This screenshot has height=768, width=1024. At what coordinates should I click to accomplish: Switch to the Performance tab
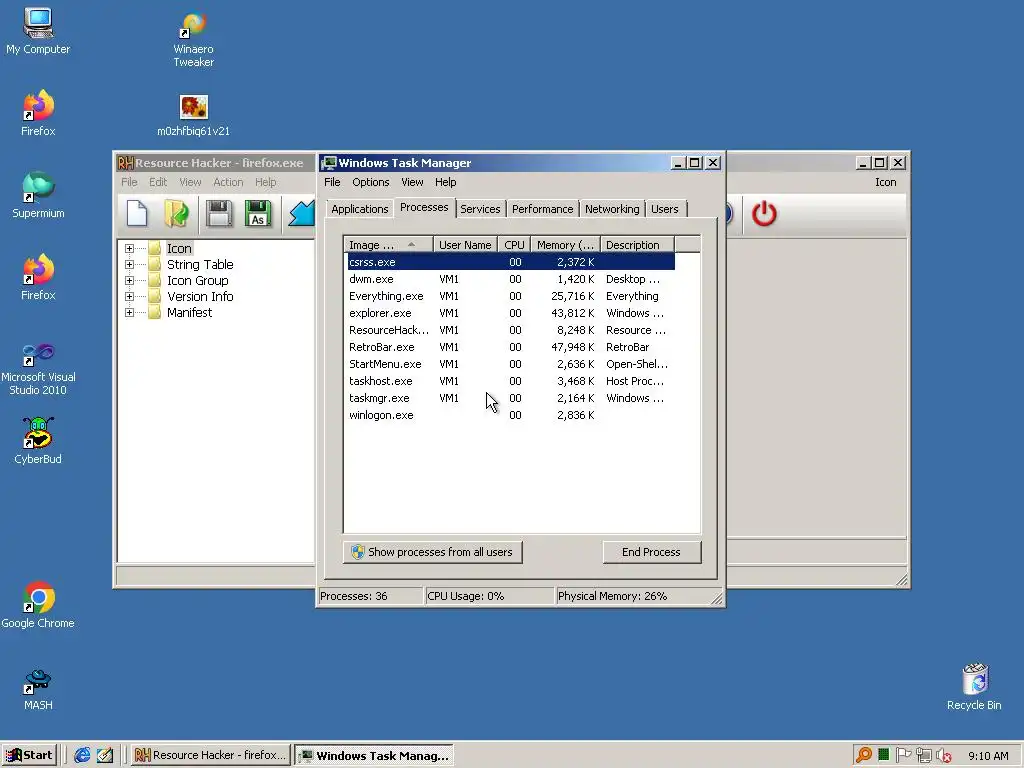(x=542, y=209)
